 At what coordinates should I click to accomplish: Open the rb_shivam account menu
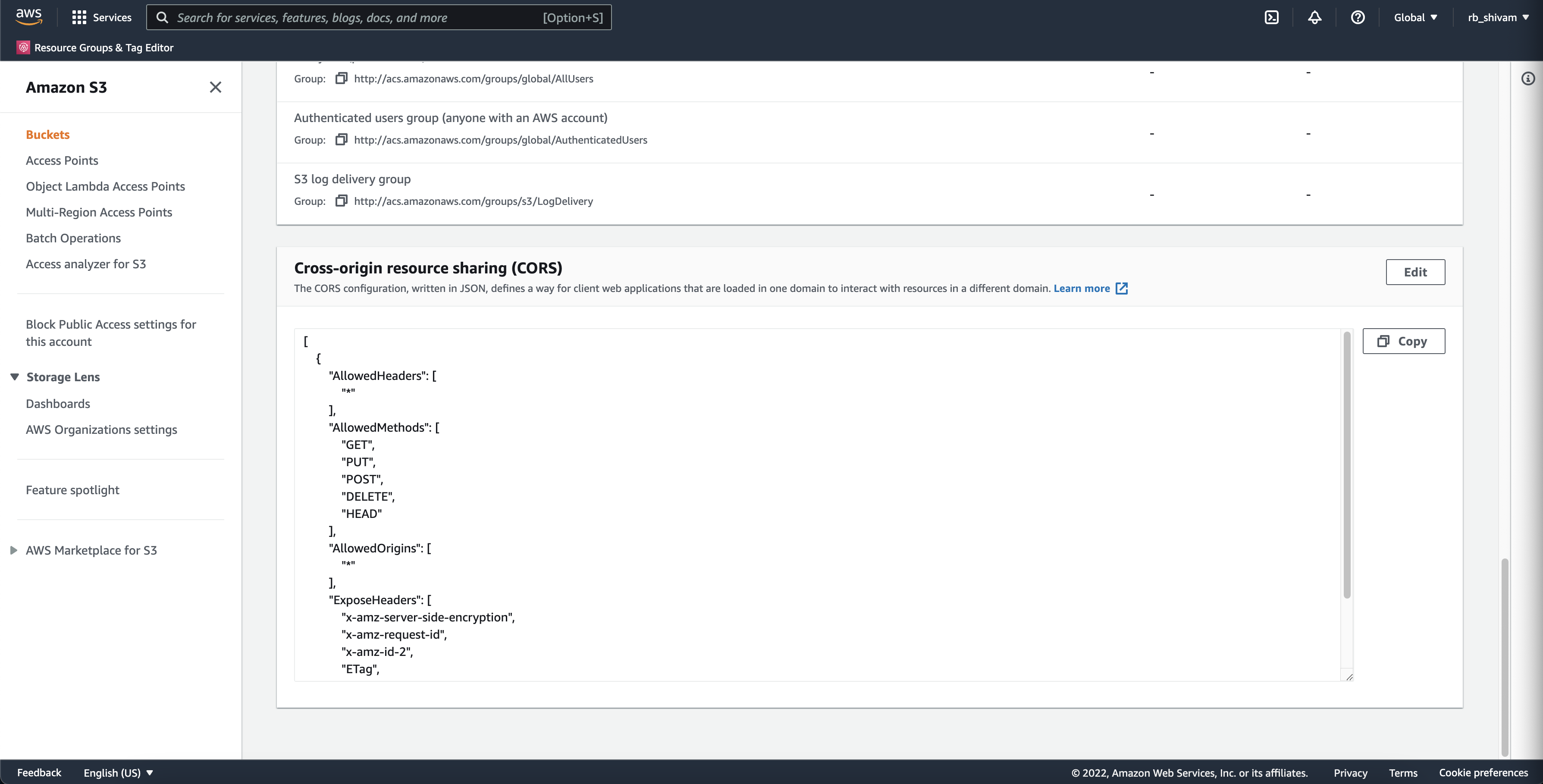tap(1498, 17)
